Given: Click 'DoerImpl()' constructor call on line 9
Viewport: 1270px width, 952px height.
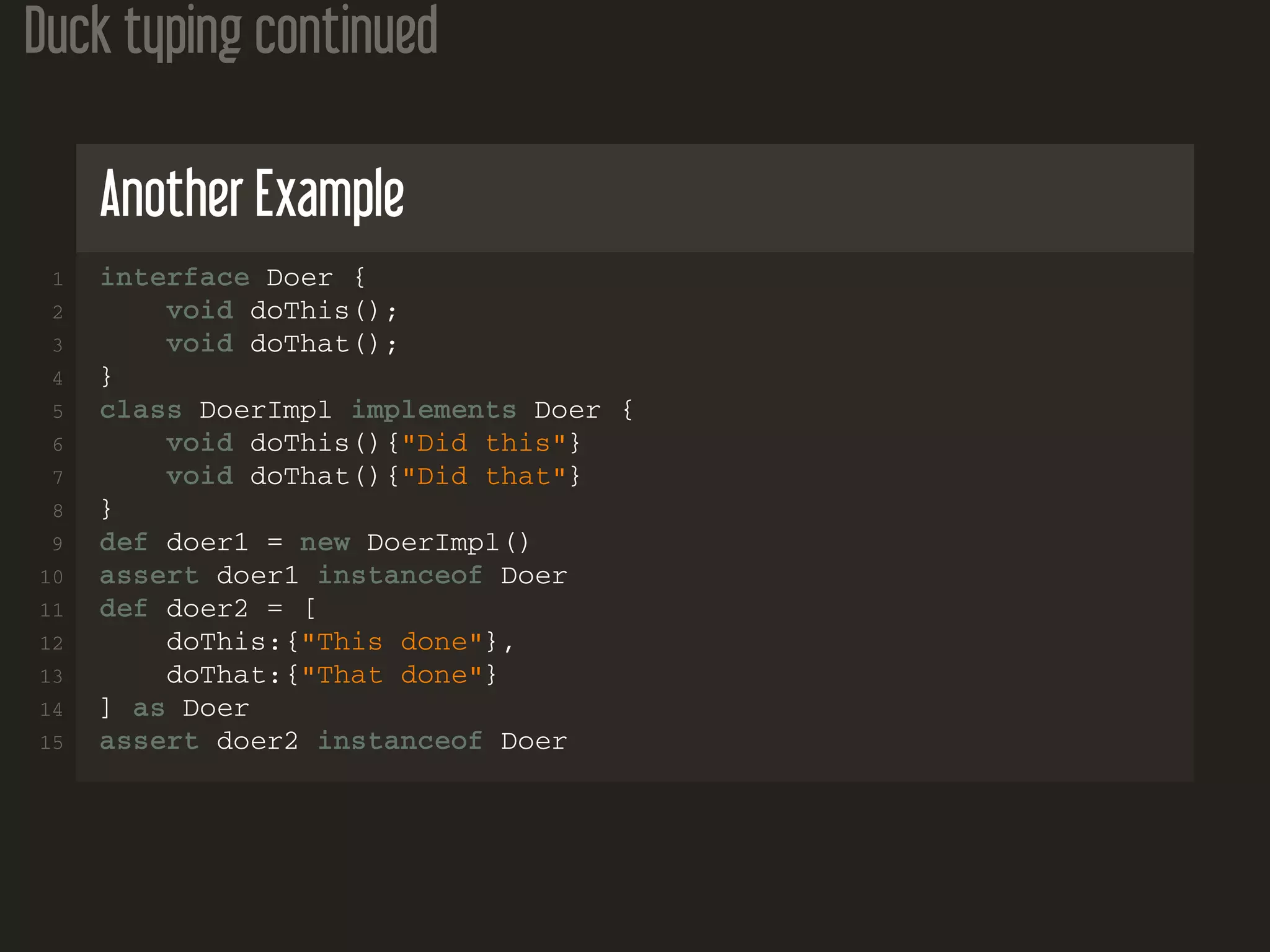Looking at the screenshot, I should 448,542.
